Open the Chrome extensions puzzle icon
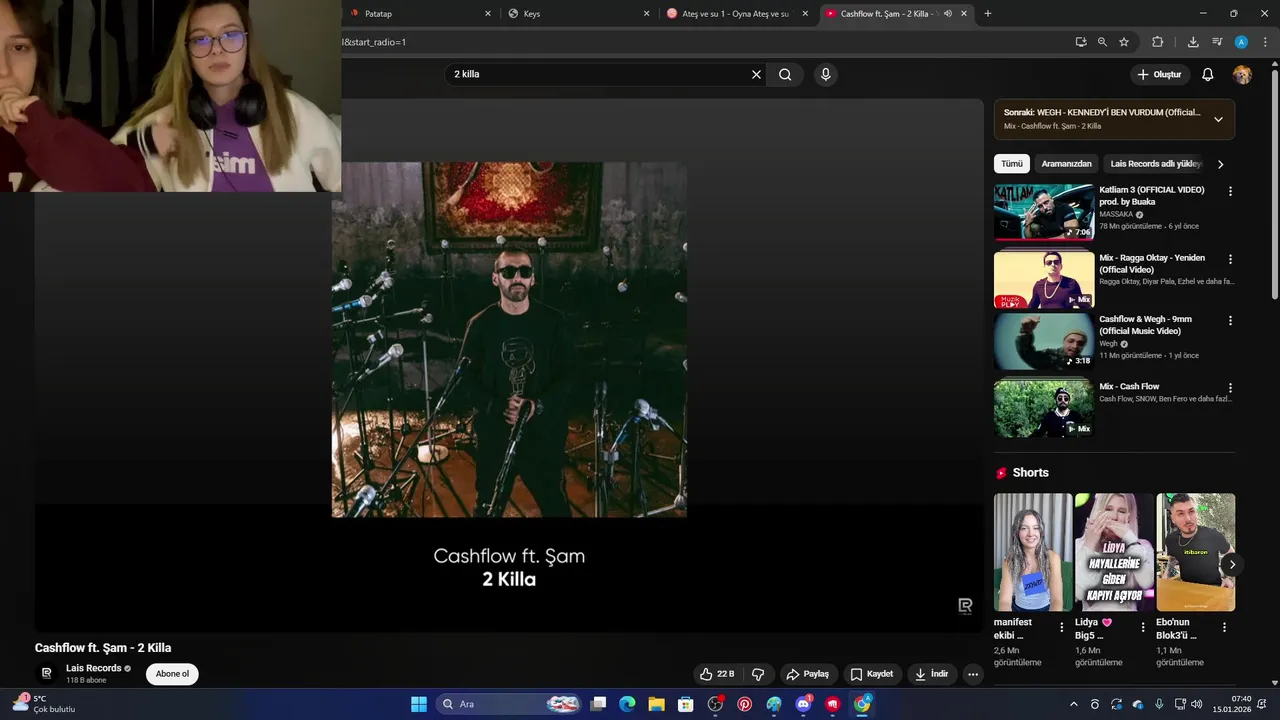1280x720 pixels. coord(1158,42)
